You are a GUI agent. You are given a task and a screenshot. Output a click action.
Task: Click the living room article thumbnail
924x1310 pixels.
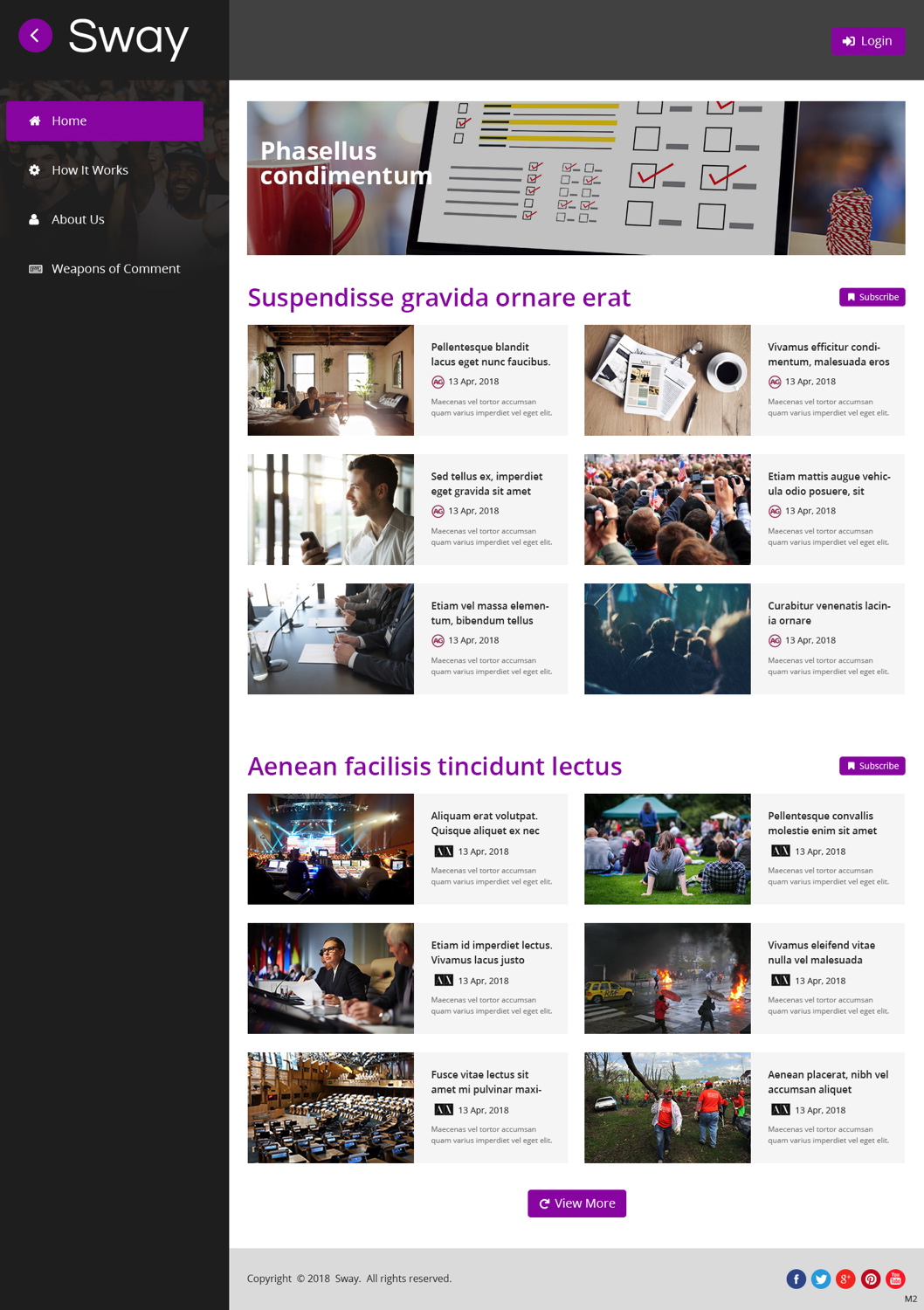[330, 380]
